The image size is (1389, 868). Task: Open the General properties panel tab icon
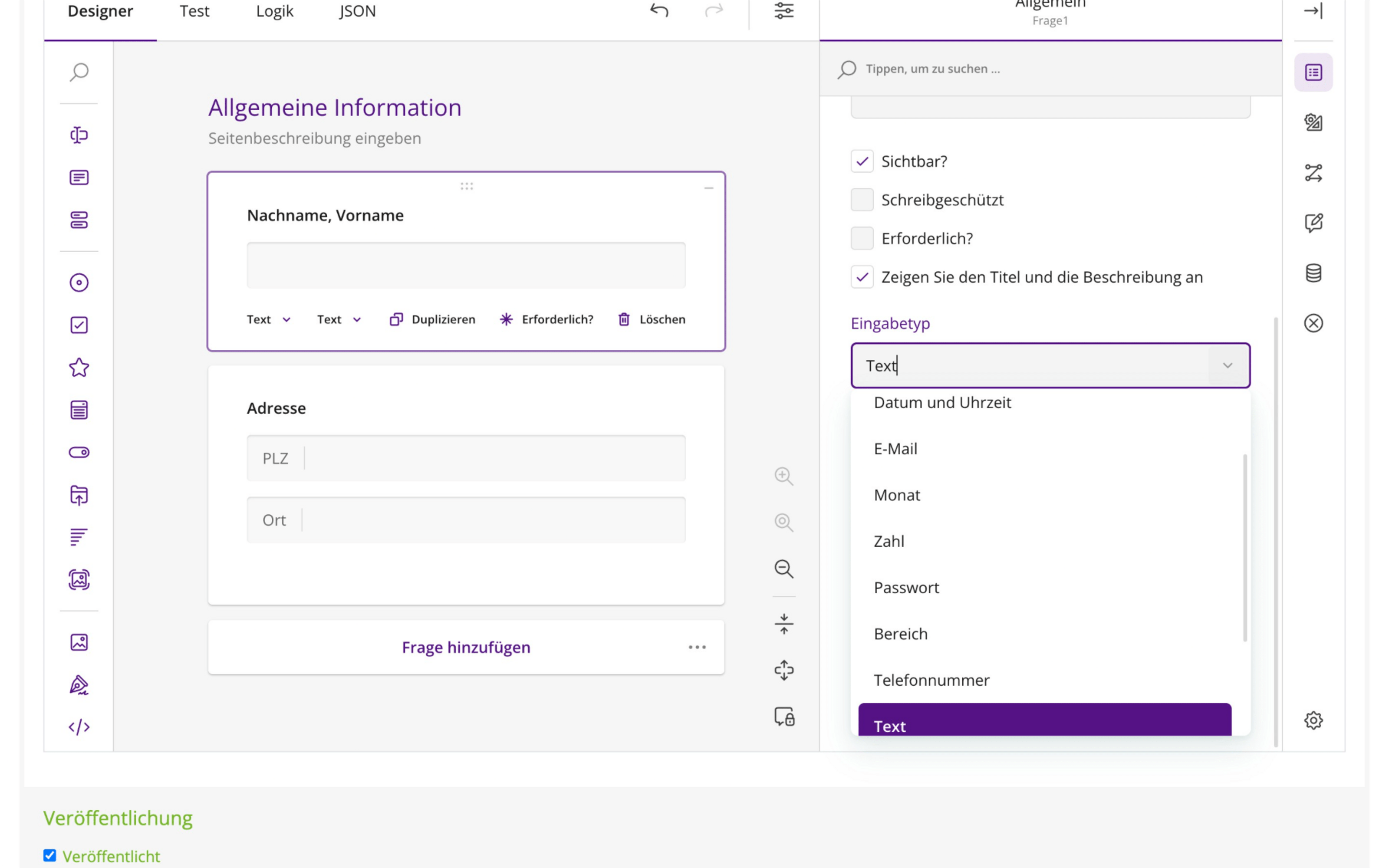[1313, 72]
